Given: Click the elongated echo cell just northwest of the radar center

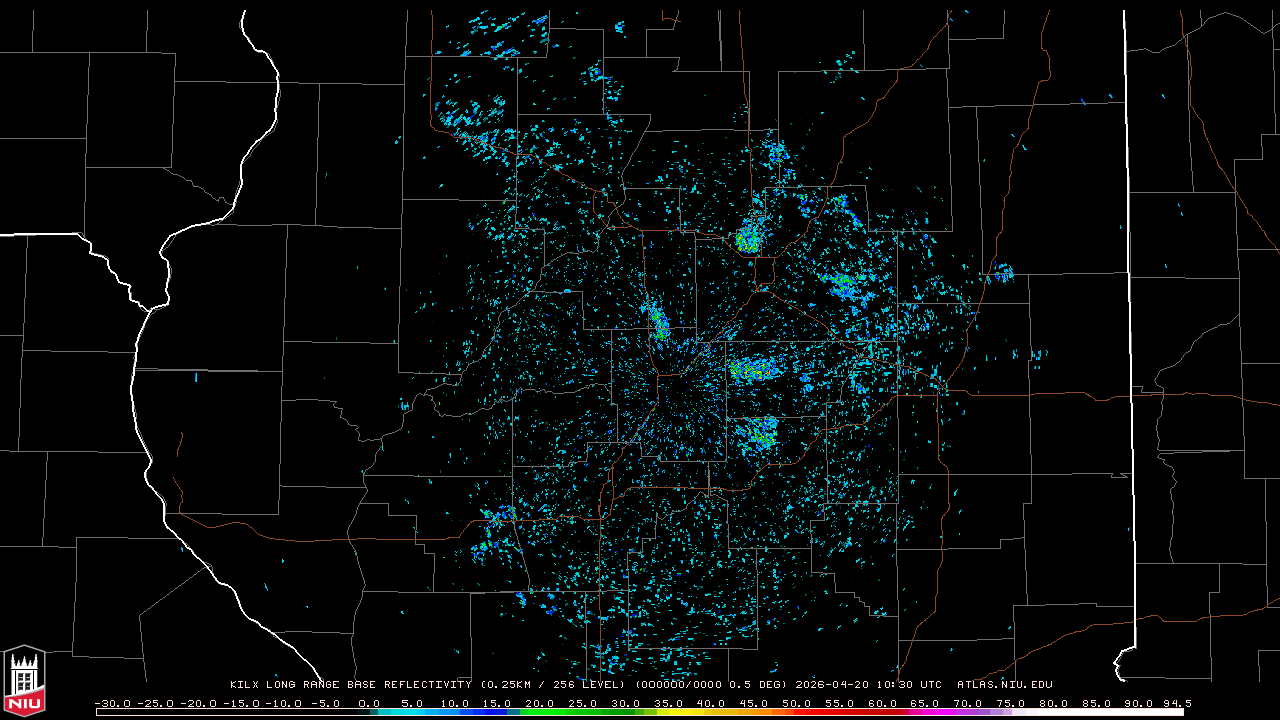Looking at the screenshot, I should click(658, 322).
